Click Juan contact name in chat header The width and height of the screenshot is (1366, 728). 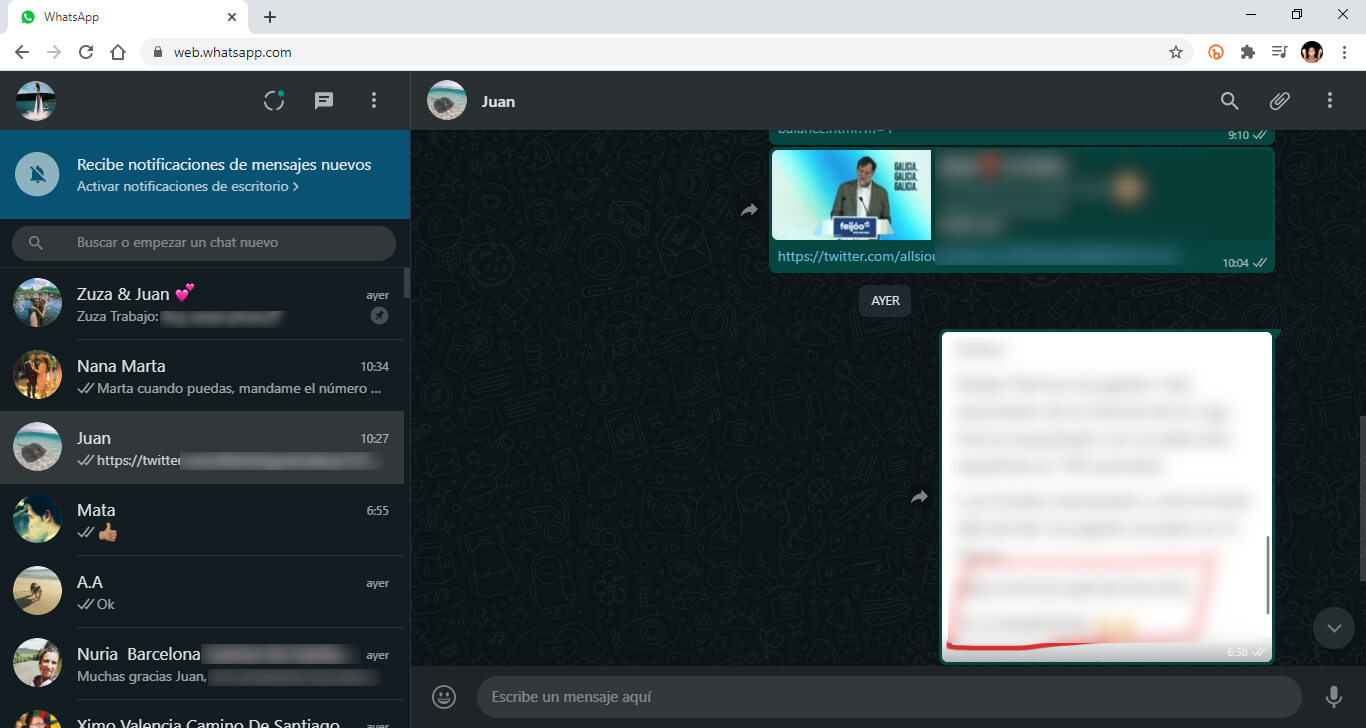click(498, 101)
